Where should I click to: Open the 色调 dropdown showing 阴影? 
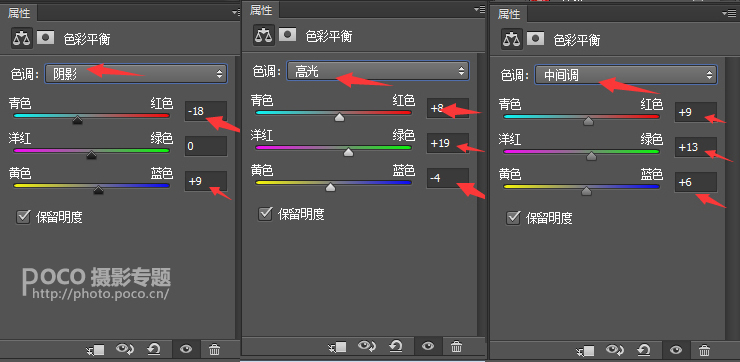136,74
